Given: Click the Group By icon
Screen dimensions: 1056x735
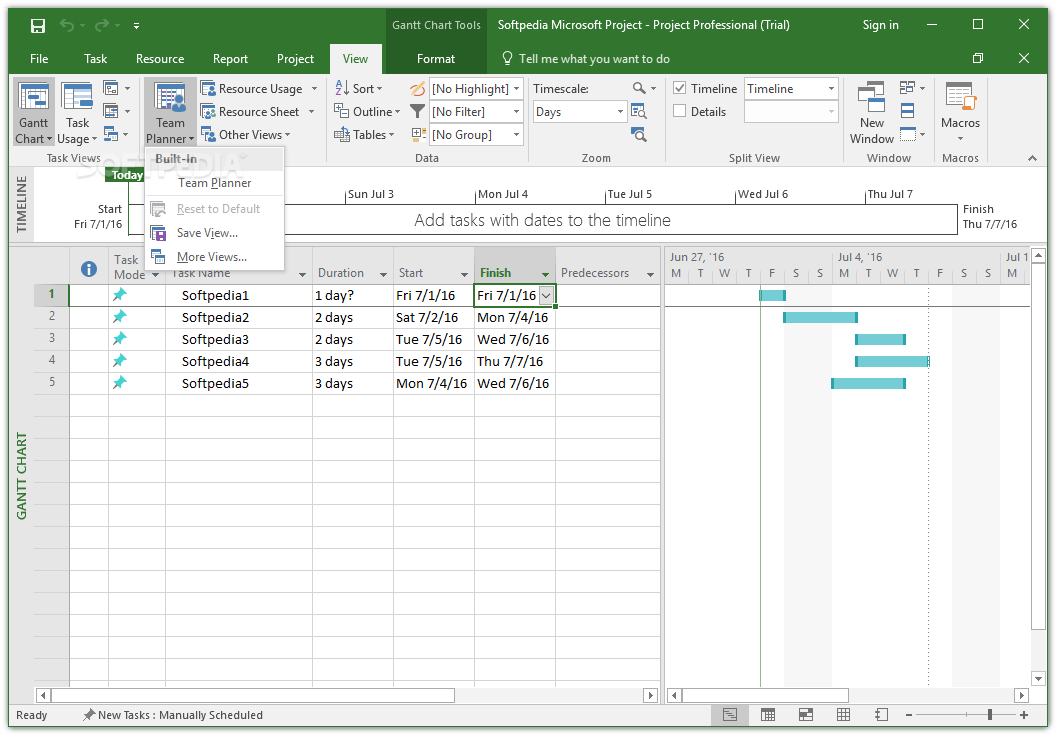Looking at the screenshot, I should click(418, 135).
